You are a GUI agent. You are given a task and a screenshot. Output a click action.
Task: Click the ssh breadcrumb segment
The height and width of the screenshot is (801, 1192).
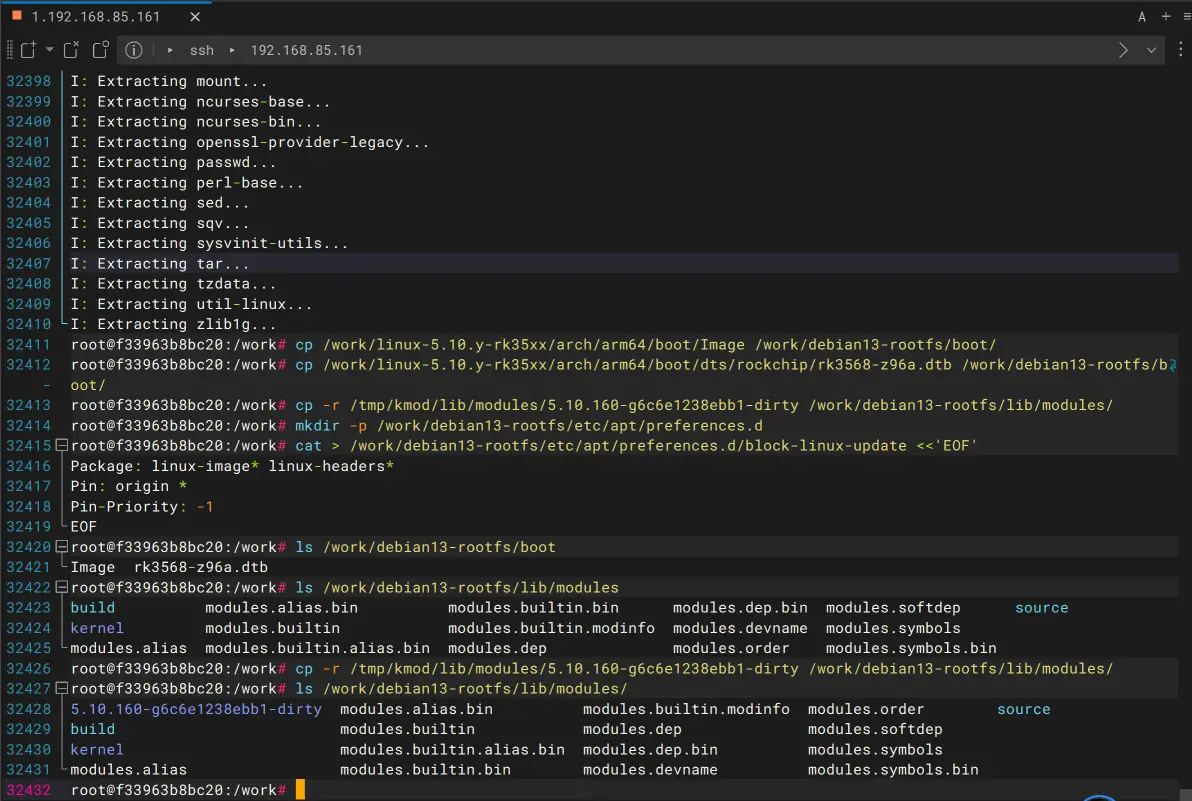coord(201,50)
